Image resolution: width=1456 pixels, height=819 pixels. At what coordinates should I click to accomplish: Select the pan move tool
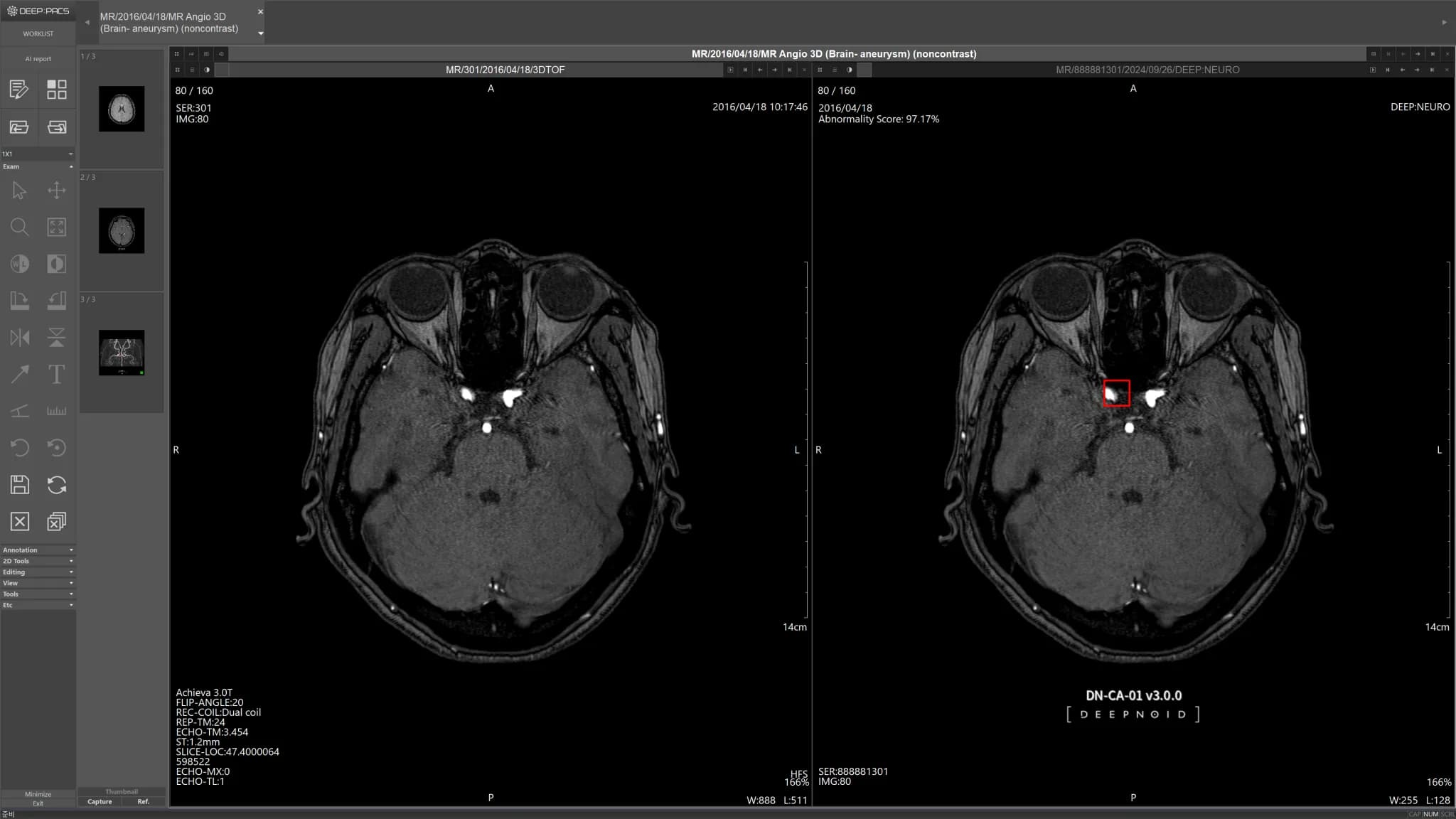(x=57, y=191)
